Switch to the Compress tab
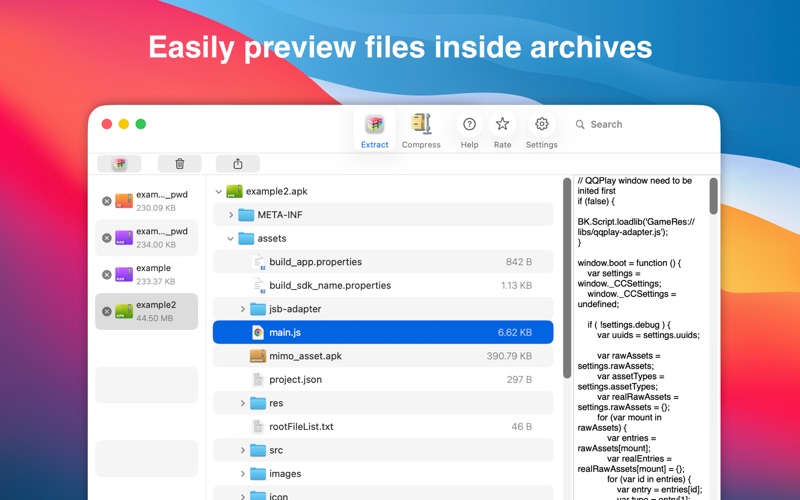 click(421, 131)
